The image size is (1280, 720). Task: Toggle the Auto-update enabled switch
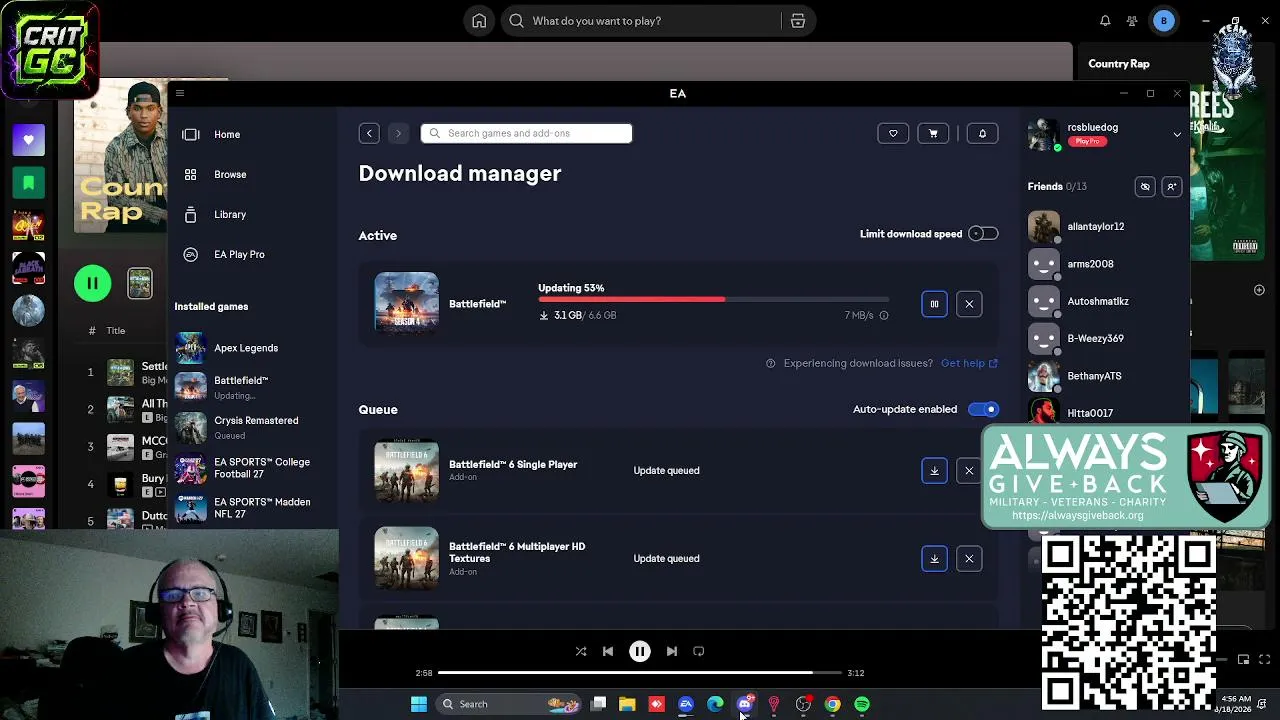click(x=983, y=409)
